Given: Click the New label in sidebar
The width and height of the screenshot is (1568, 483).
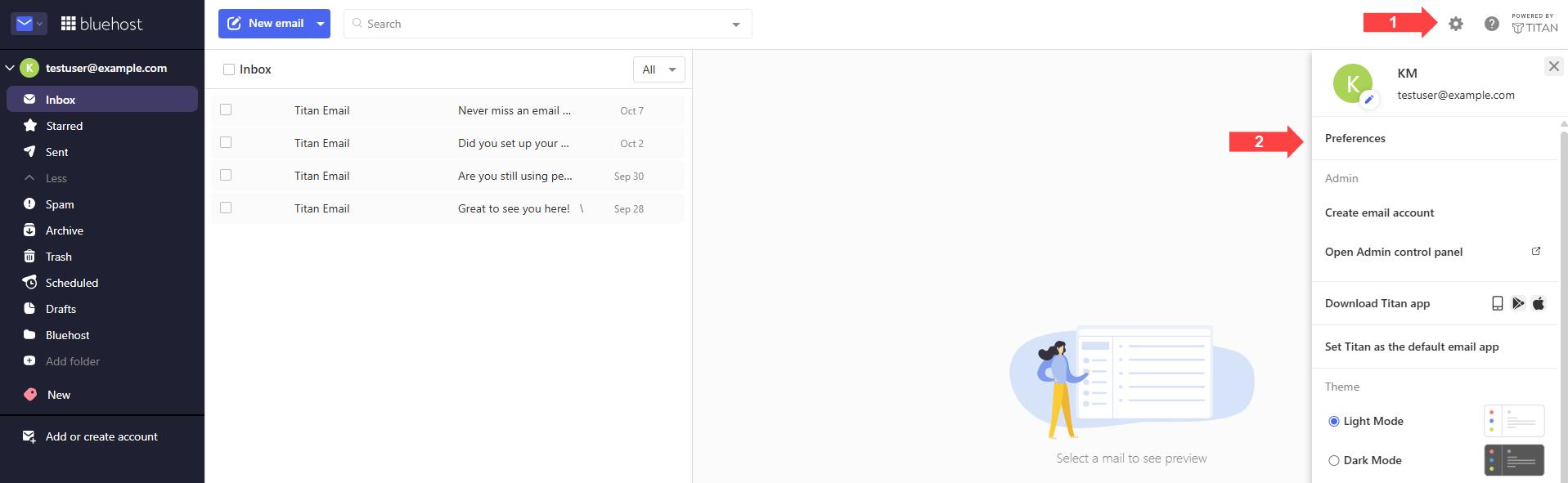Looking at the screenshot, I should [x=59, y=395].
